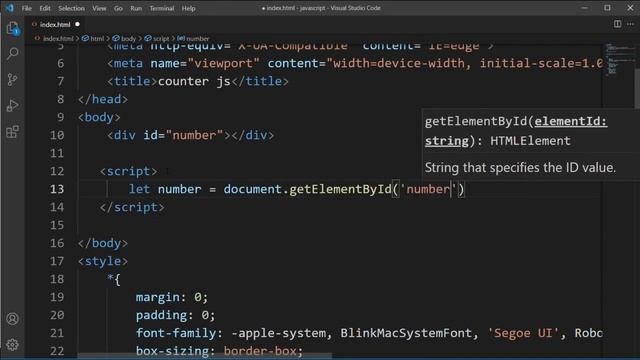Image resolution: width=640 pixels, height=360 pixels.
Task: Click the unsaved dot on index.html tab
Action: click(x=77, y=24)
